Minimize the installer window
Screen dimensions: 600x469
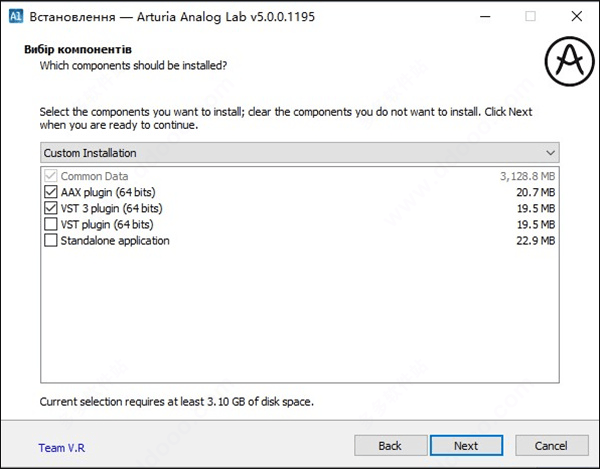point(485,16)
